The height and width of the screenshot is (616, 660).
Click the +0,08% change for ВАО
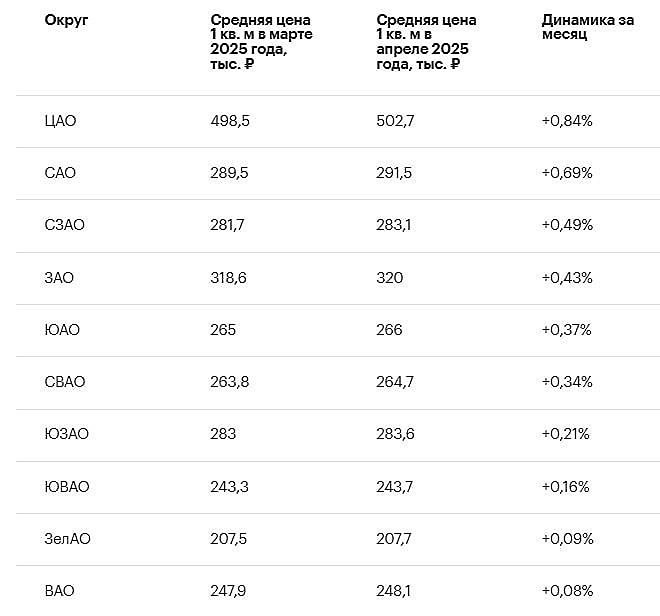tap(567, 591)
